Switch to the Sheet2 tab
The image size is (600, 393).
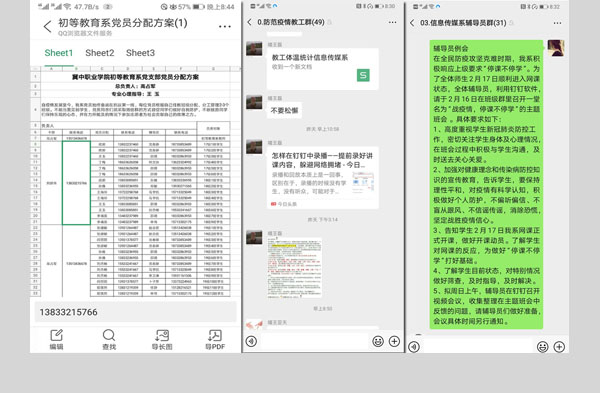pyautogui.click(x=99, y=53)
